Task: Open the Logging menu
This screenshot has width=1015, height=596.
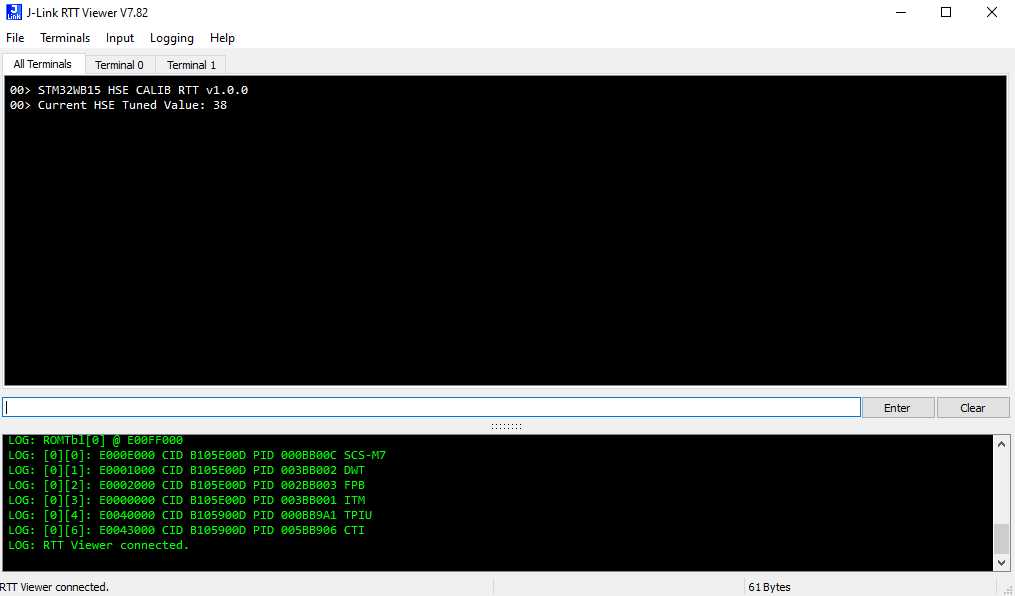Action: pos(172,38)
